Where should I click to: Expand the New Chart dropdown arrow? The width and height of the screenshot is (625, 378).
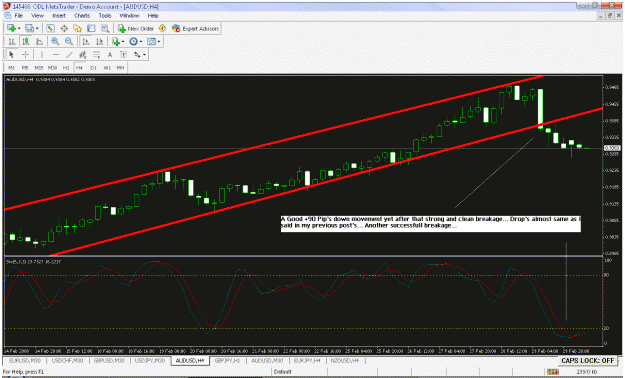[x=19, y=29]
